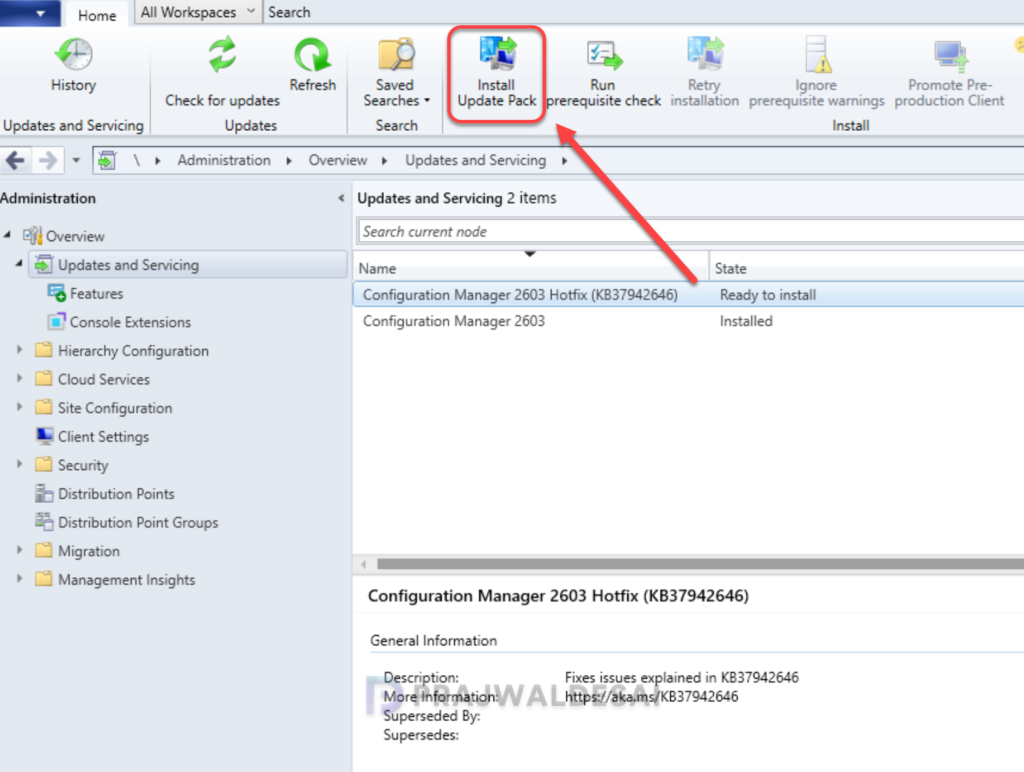The image size is (1024, 772).
Task: Click Promote Pre-production Client icon
Action: click(950, 55)
